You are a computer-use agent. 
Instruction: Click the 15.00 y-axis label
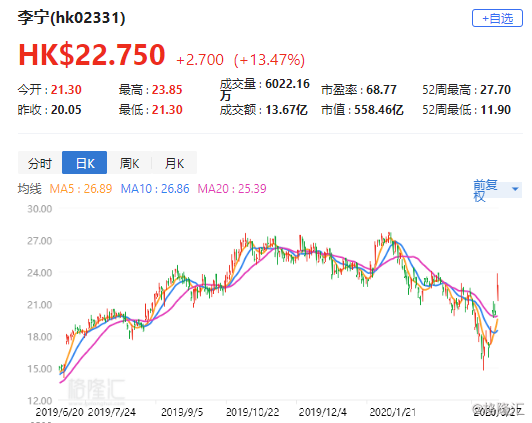(40, 369)
